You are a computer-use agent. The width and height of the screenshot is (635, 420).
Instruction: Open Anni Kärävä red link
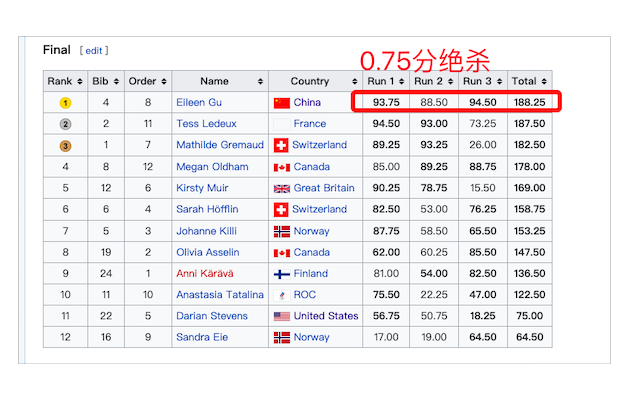206,273
